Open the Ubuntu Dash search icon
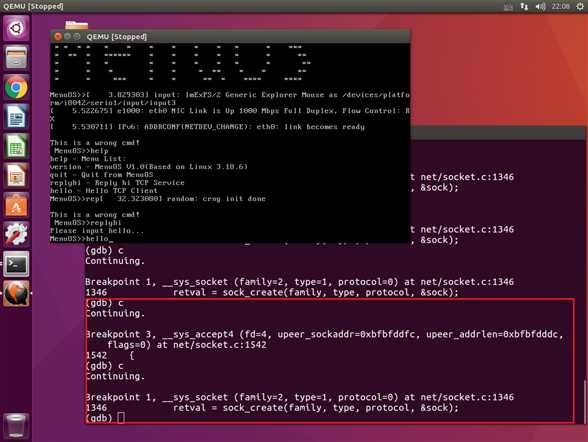Screen dimensions: 588x442 (x=16, y=28)
